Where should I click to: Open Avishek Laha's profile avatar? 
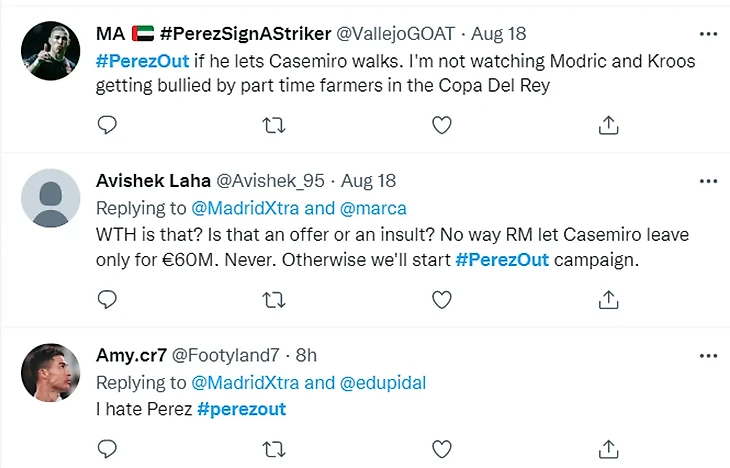coord(50,198)
